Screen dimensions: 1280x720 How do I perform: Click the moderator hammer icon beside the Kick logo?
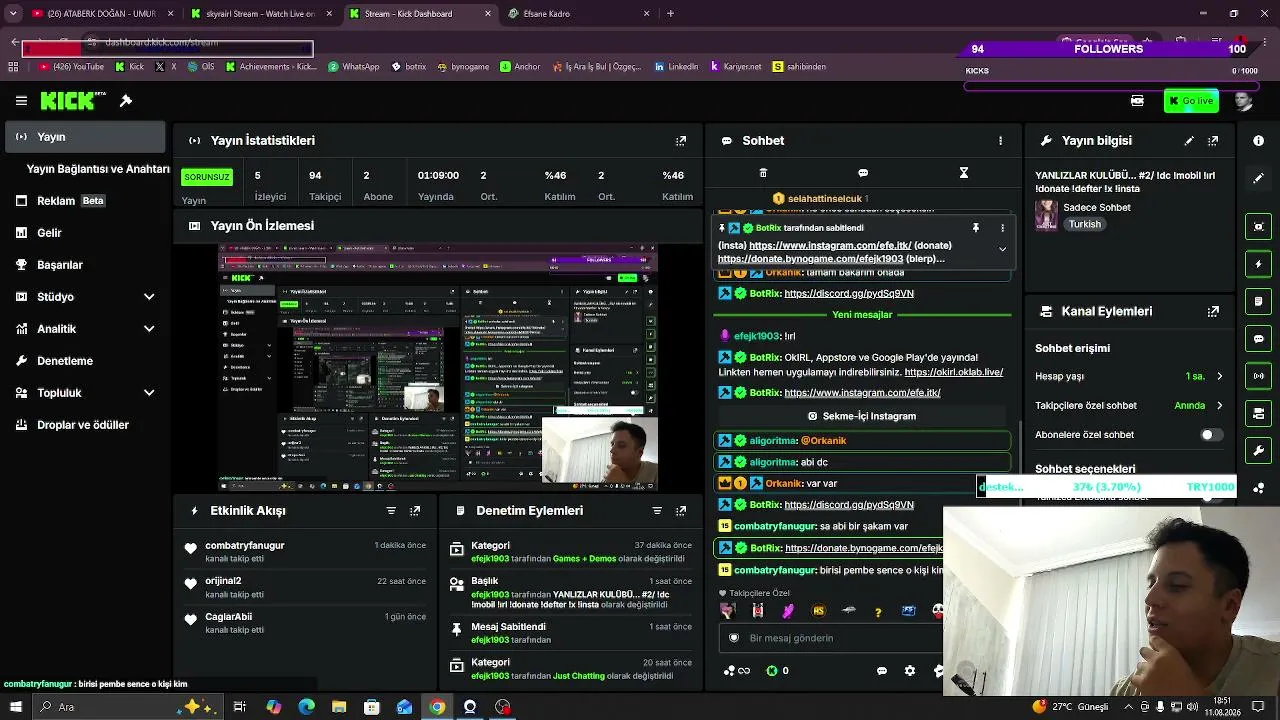[126, 101]
